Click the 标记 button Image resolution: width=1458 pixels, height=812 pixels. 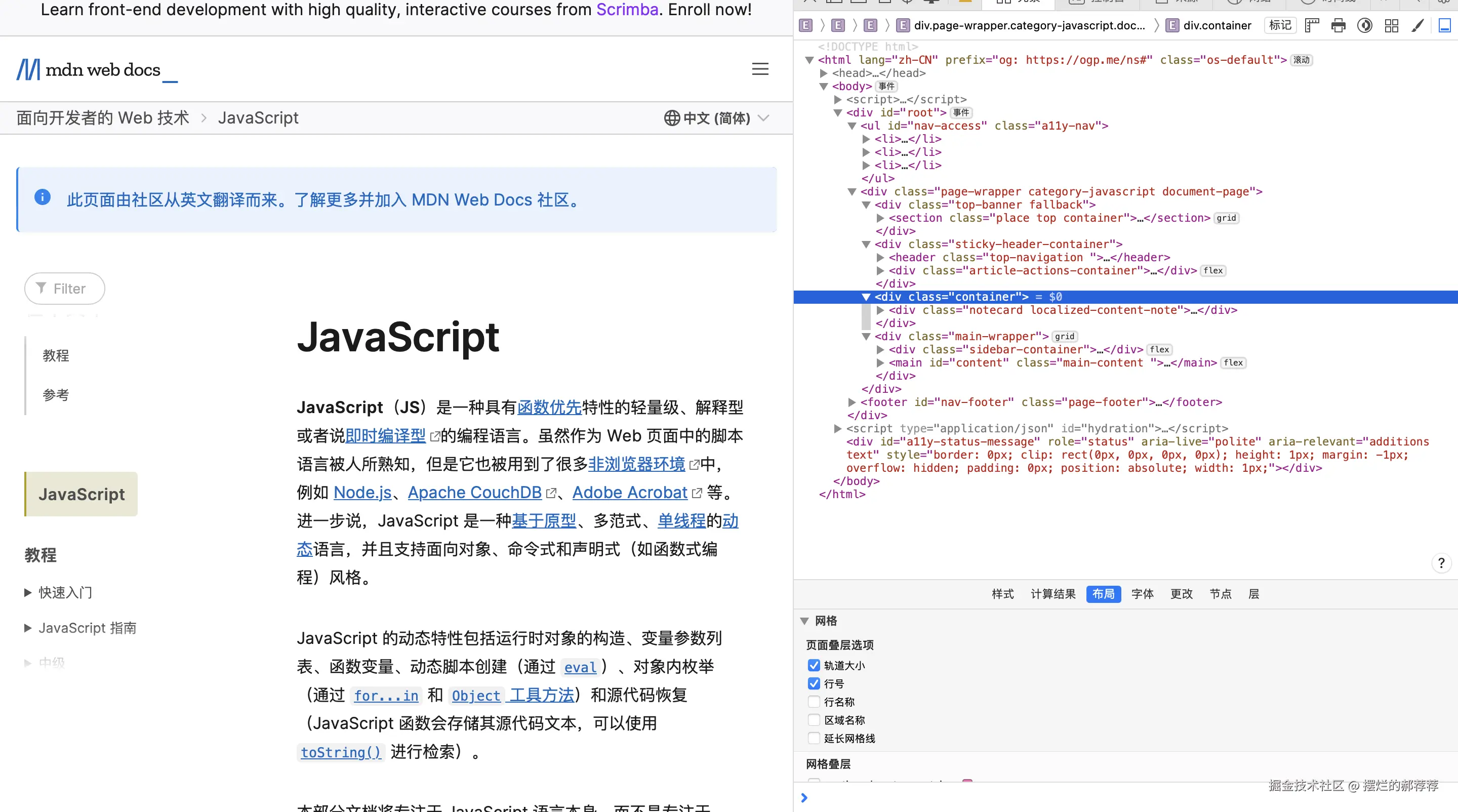[x=1280, y=25]
